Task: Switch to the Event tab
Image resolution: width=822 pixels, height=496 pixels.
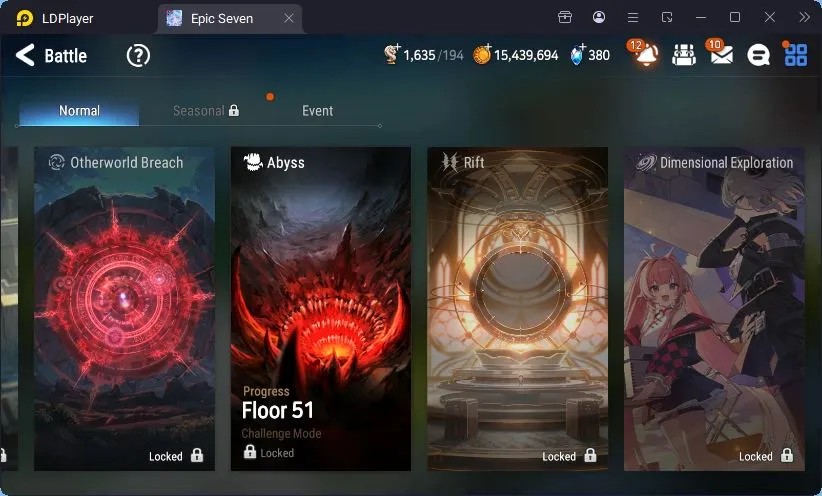Action: click(x=317, y=111)
